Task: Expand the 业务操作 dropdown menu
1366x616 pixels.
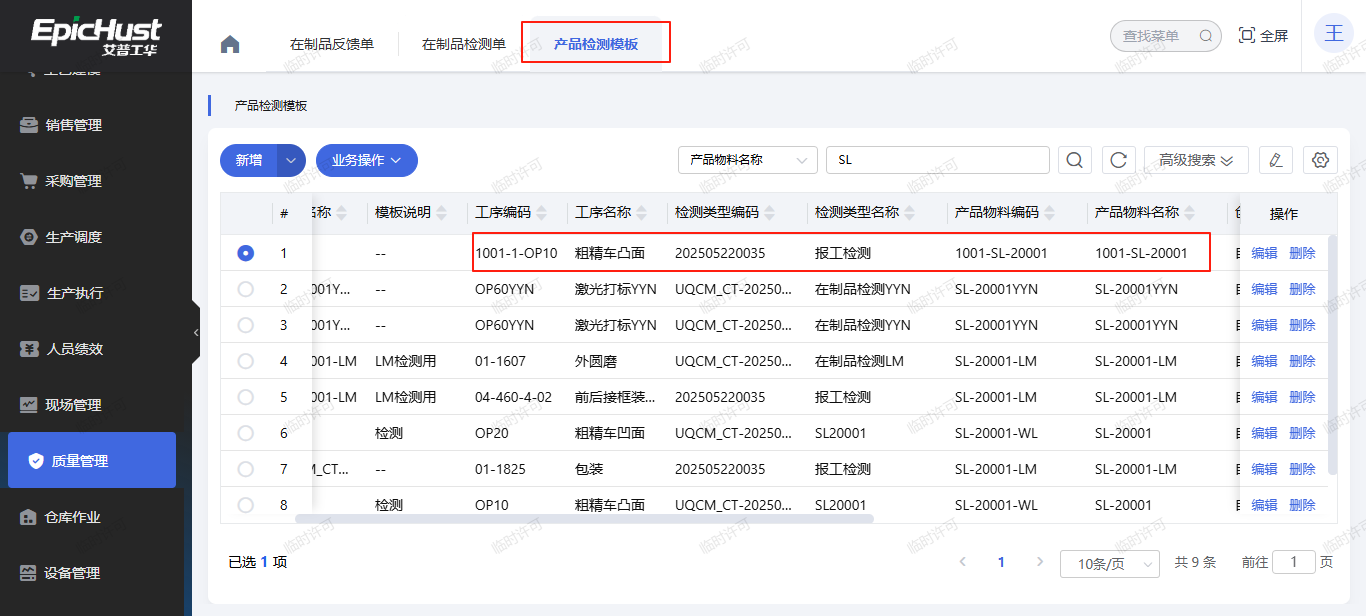Action: click(366, 160)
